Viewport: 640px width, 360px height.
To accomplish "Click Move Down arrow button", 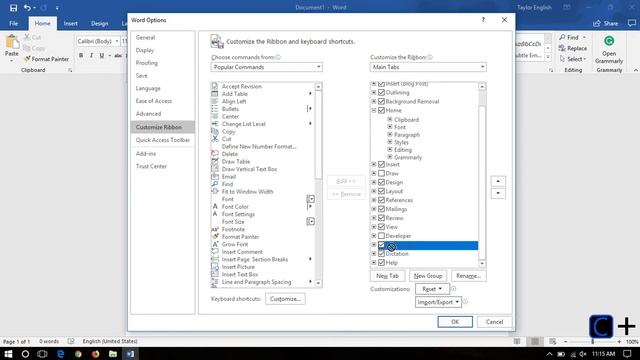I will 498,193.
